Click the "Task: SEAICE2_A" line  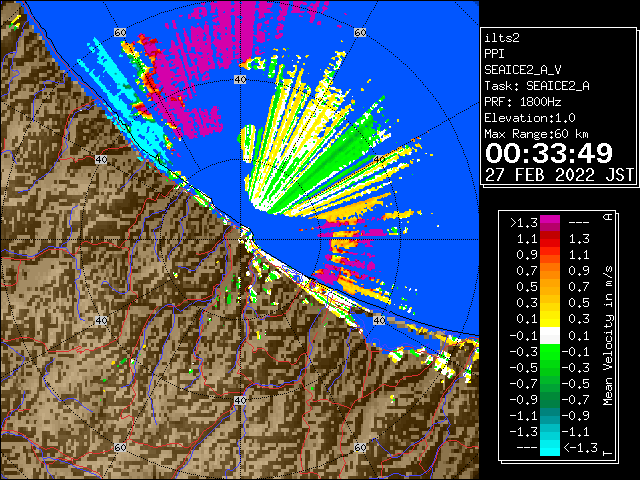537,86
